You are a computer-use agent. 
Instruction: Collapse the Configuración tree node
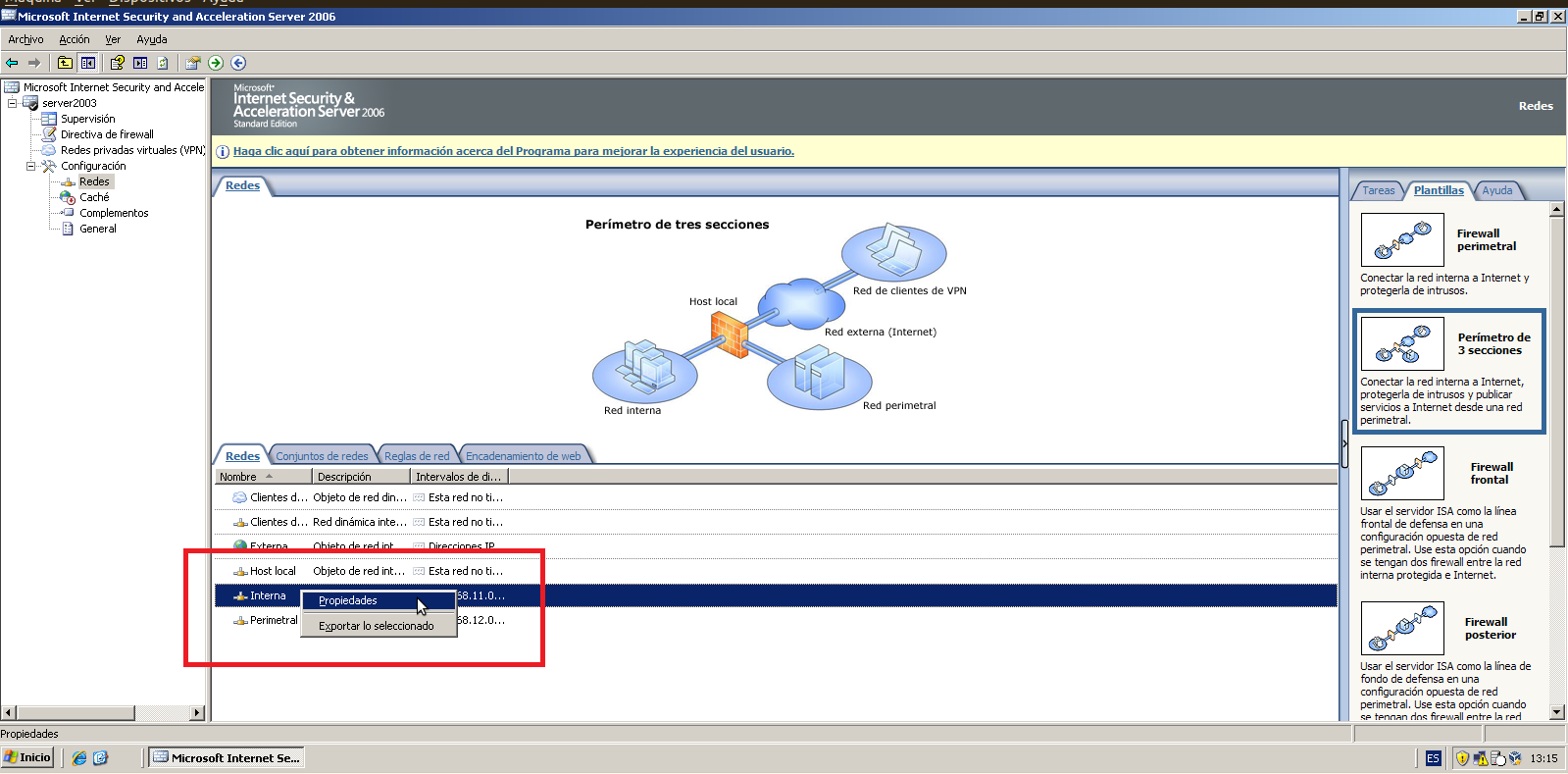click(30, 166)
